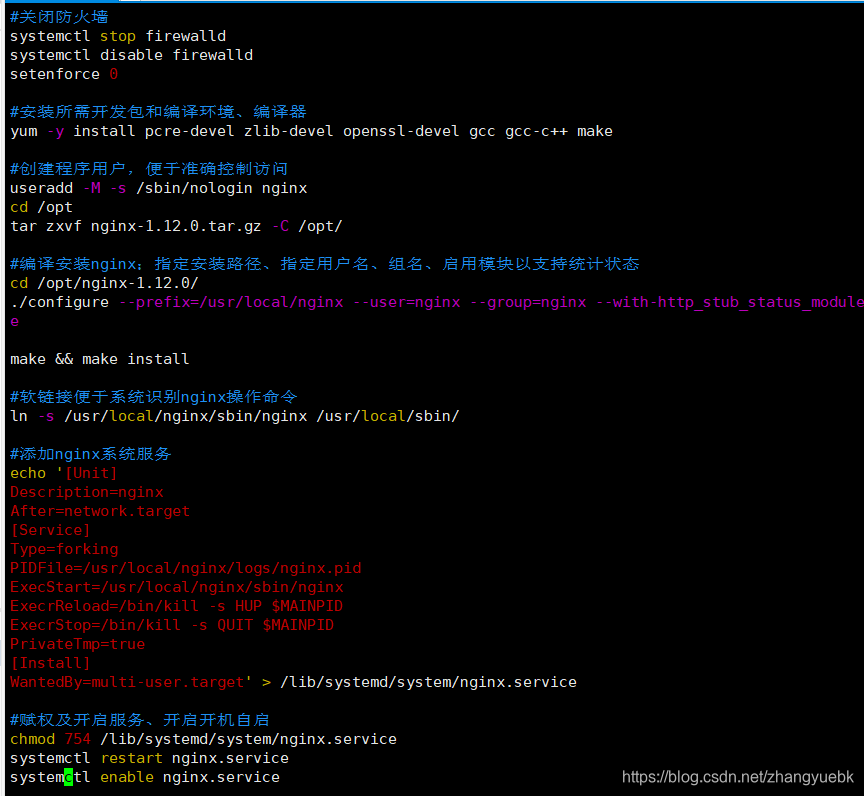Click the comment '#添加nginx系统服务'
The width and height of the screenshot is (864, 796).
[91, 454]
